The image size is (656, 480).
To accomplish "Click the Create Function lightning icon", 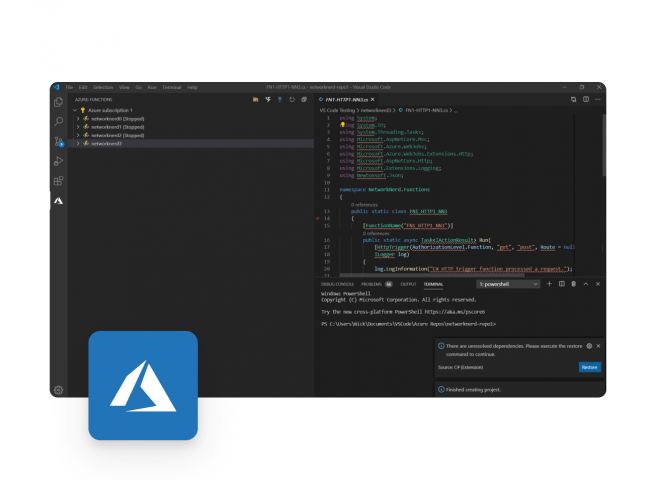I will pyautogui.click(x=268, y=100).
